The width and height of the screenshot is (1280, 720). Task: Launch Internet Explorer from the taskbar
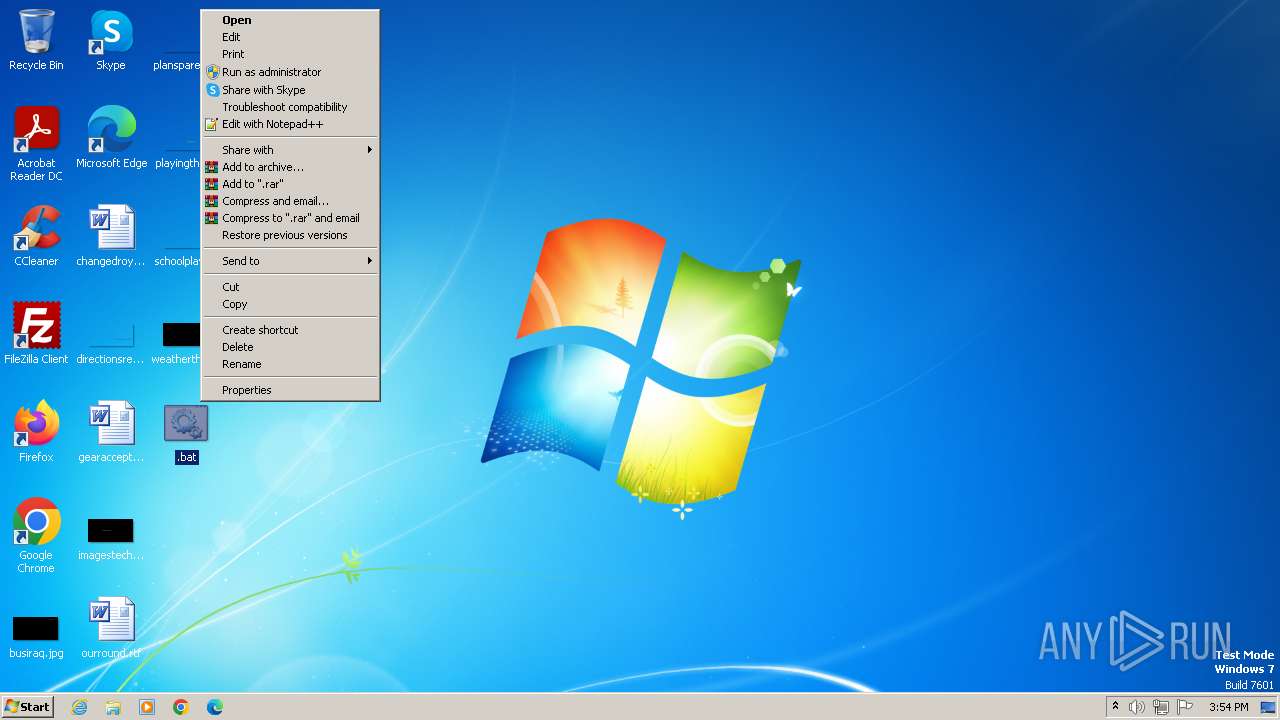point(80,707)
